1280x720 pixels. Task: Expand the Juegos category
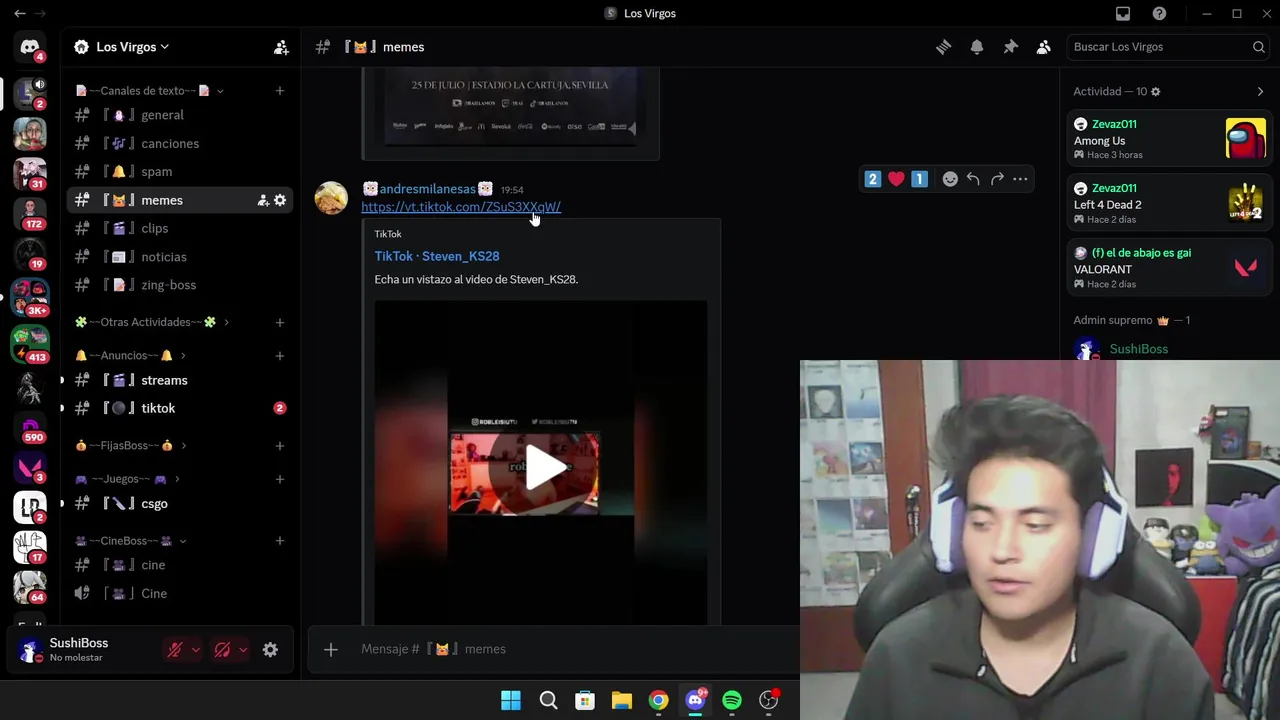click(128, 479)
